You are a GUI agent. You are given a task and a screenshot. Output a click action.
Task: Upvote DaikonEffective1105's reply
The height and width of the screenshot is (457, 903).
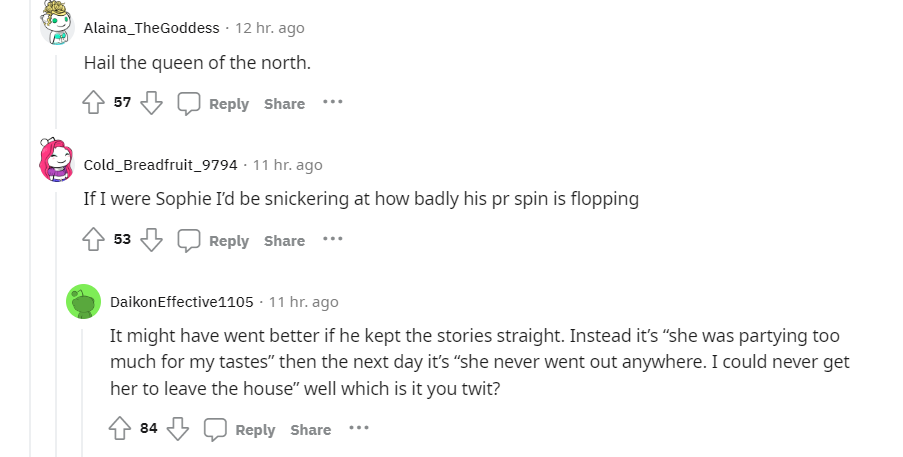click(120, 429)
